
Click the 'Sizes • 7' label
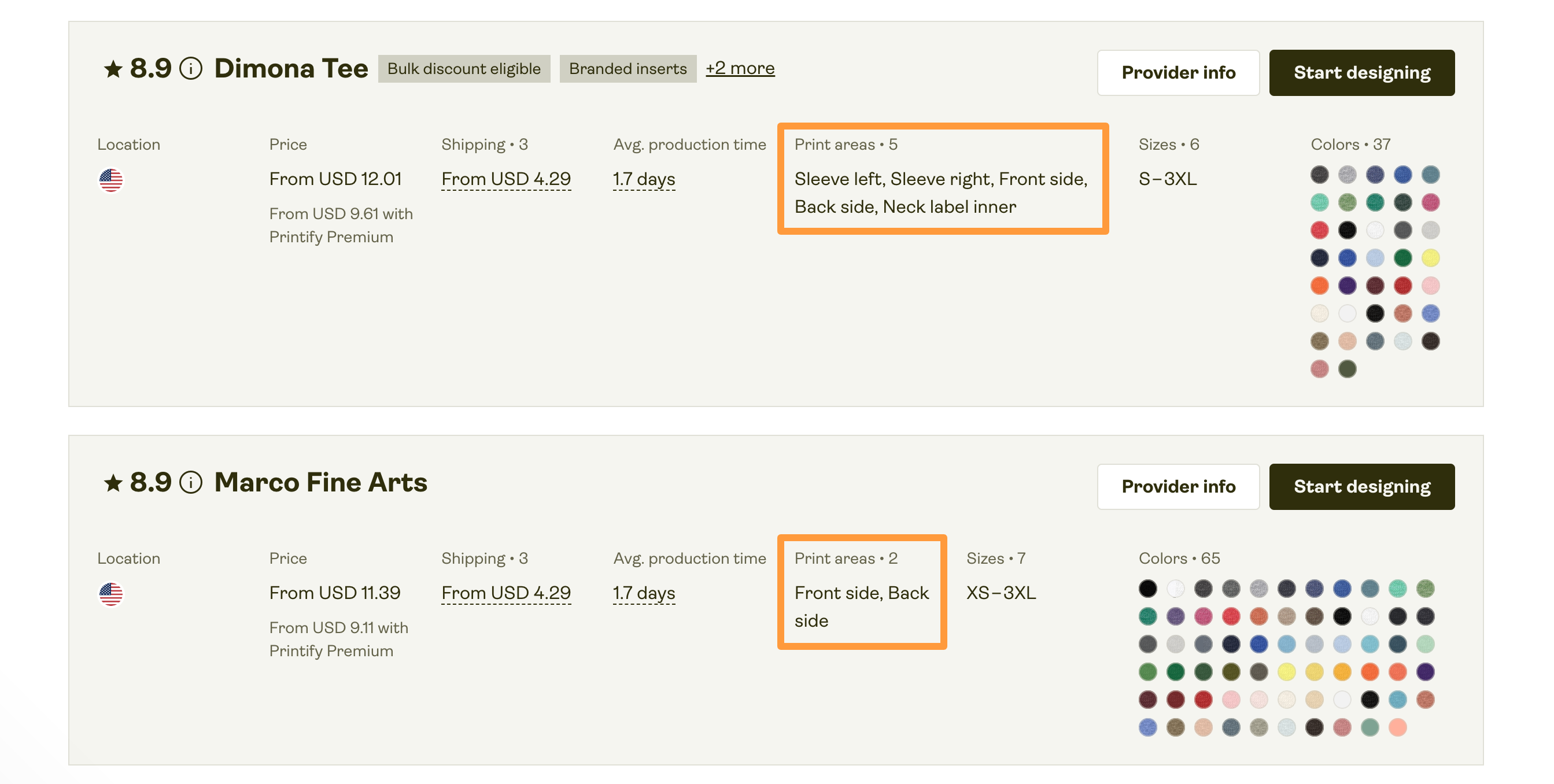[995, 559]
